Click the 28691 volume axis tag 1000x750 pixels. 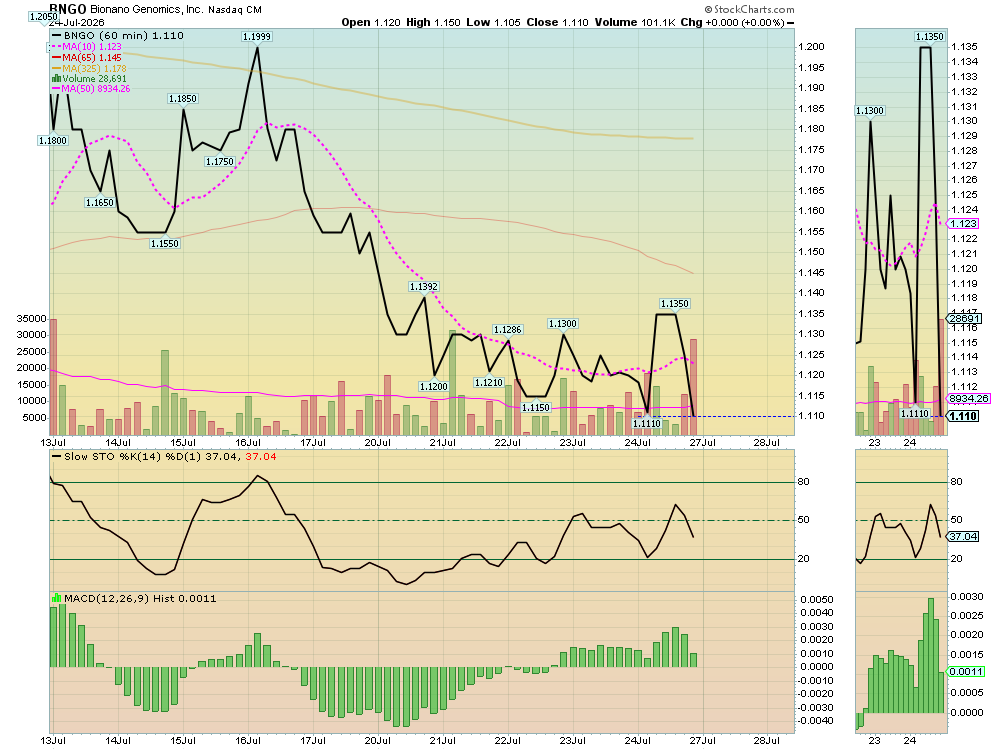964,318
